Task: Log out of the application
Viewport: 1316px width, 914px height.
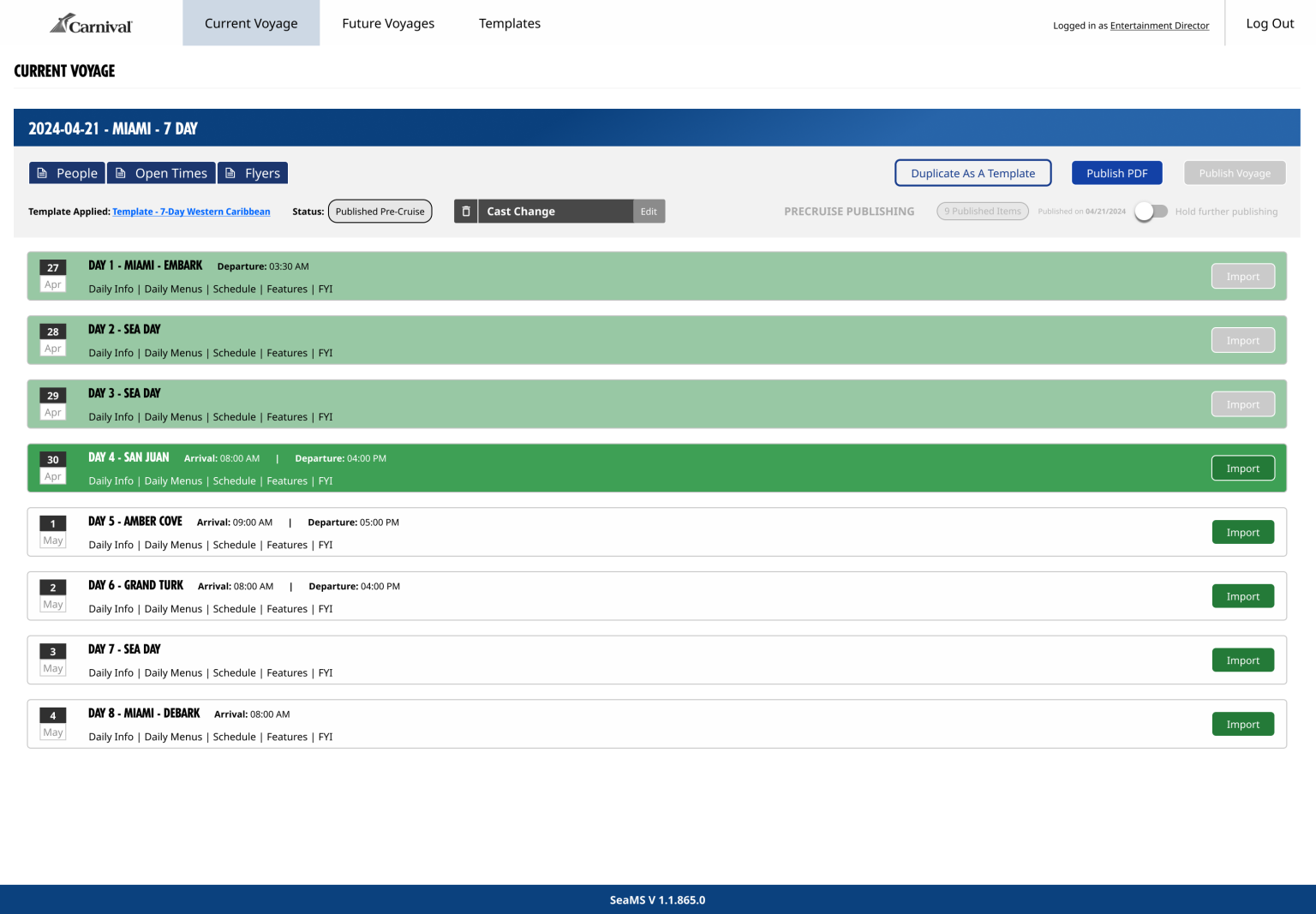Action: click(x=1270, y=23)
